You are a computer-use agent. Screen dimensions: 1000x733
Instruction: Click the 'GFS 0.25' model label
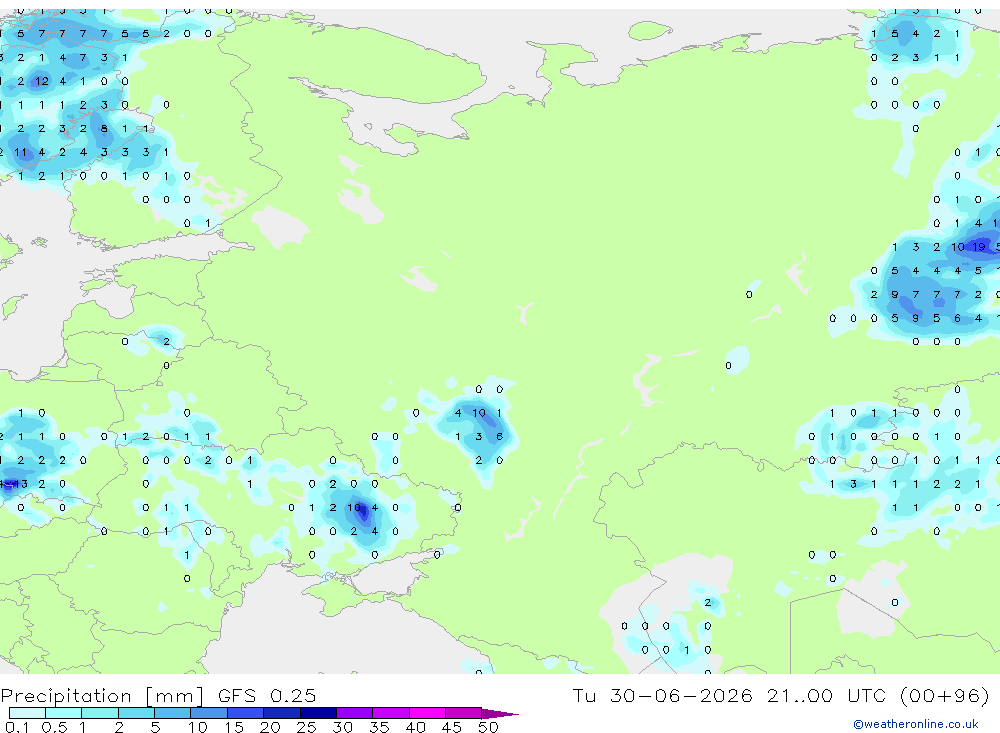[267, 695]
